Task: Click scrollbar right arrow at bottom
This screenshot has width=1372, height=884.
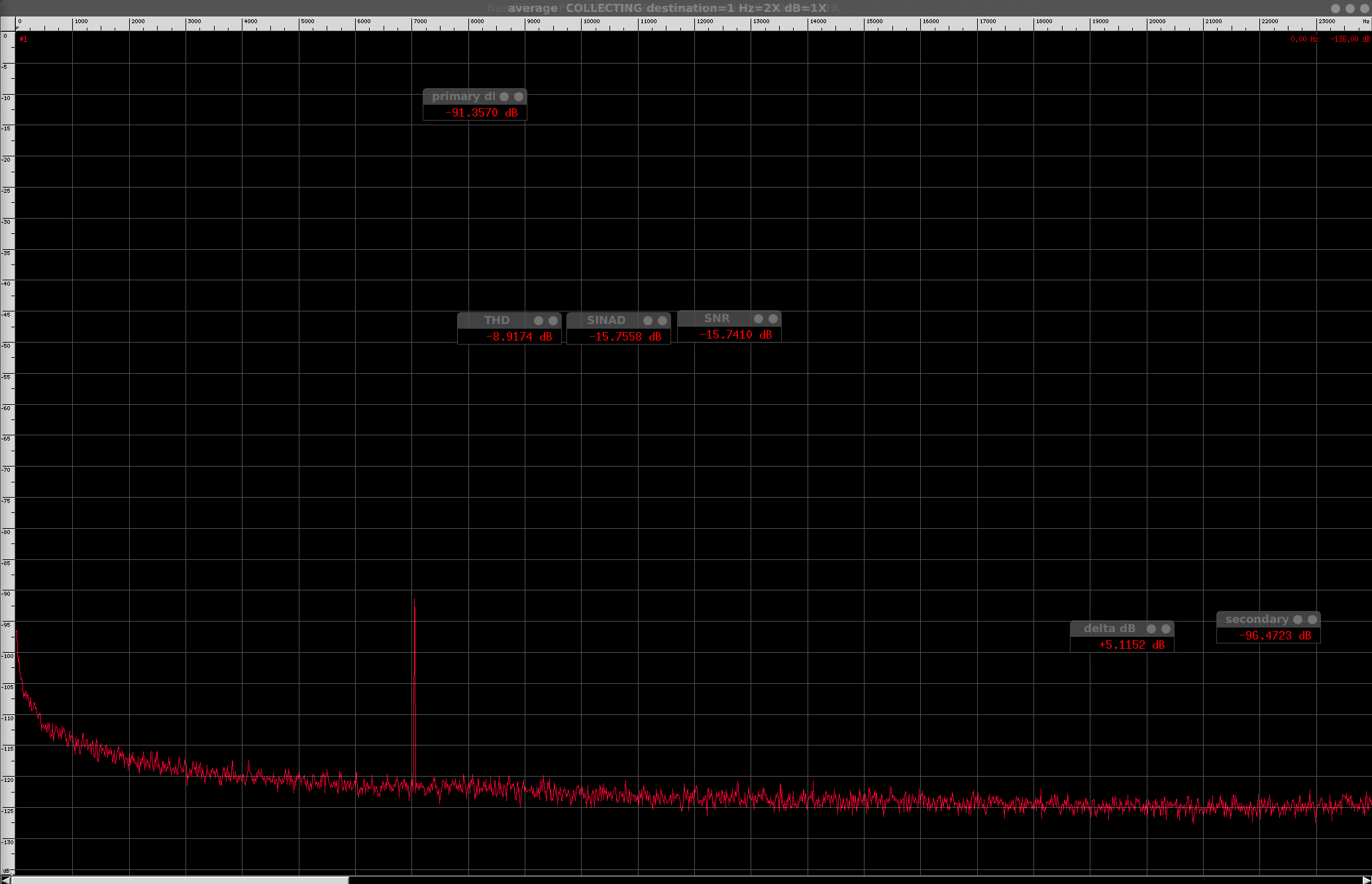Action: coord(1366,879)
